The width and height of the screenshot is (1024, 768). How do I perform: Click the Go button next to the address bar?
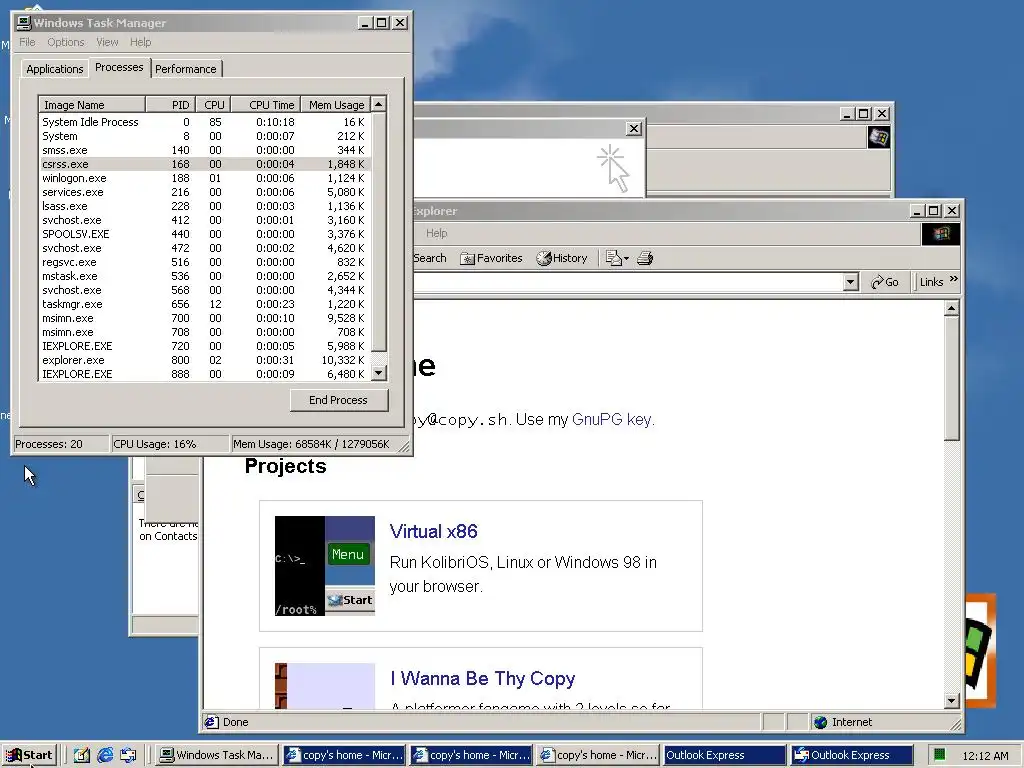coord(885,282)
